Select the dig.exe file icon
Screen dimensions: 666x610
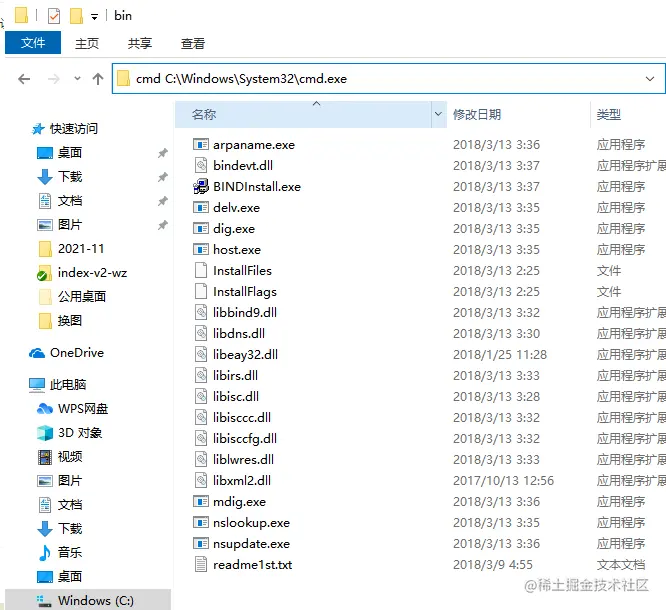tap(201, 229)
